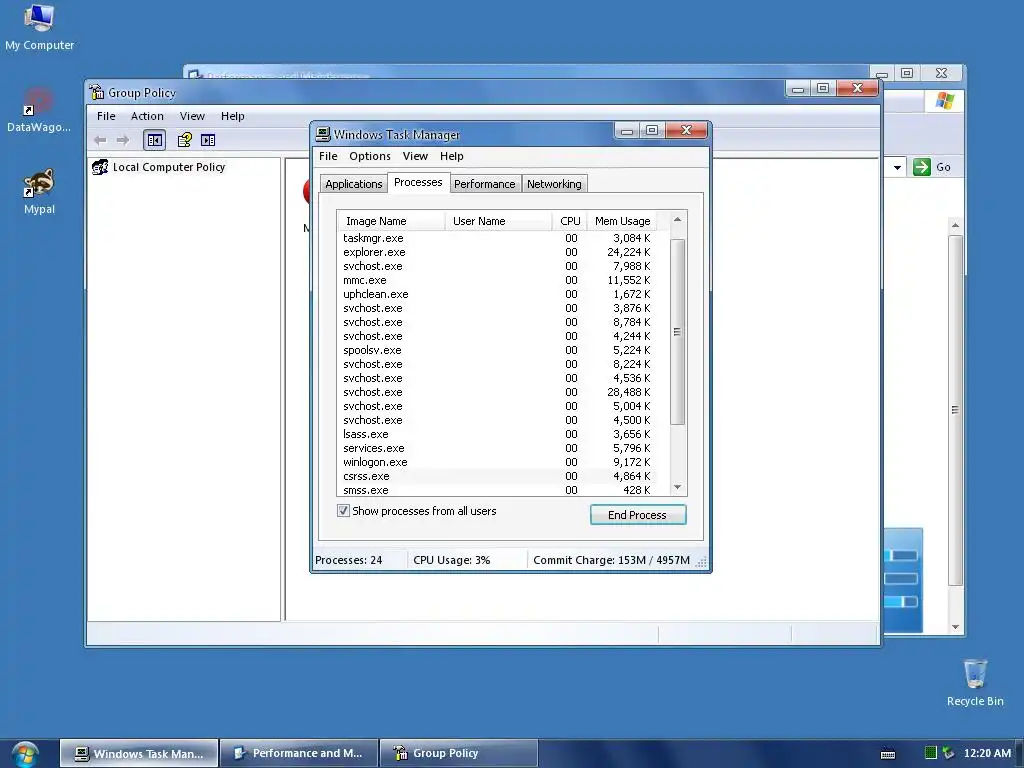Image resolution: width=1024 pixels, height=768 pixels.
Task: Click back window's scroll down arrow
Action: [955, 627]
